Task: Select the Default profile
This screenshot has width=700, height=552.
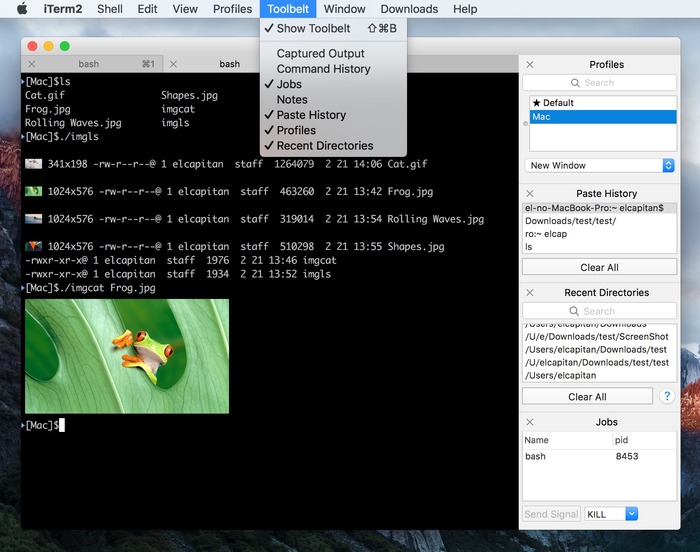Action: pos(603,103)
